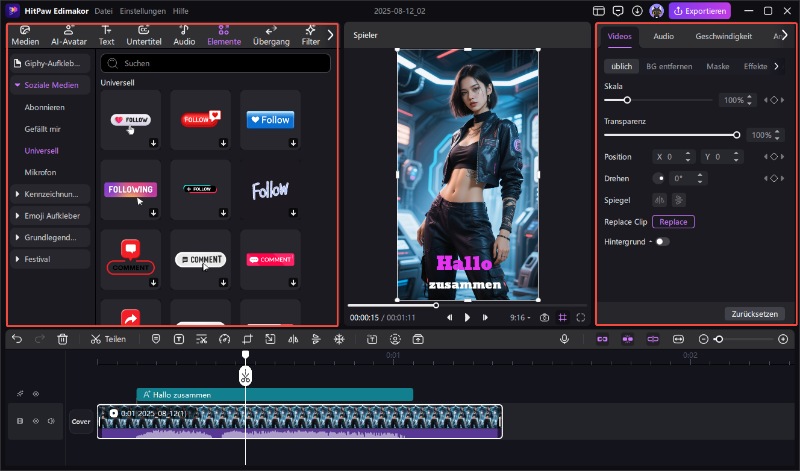Download the 'FOLLOWING' gradient sticker

click(x=154, y=213)
